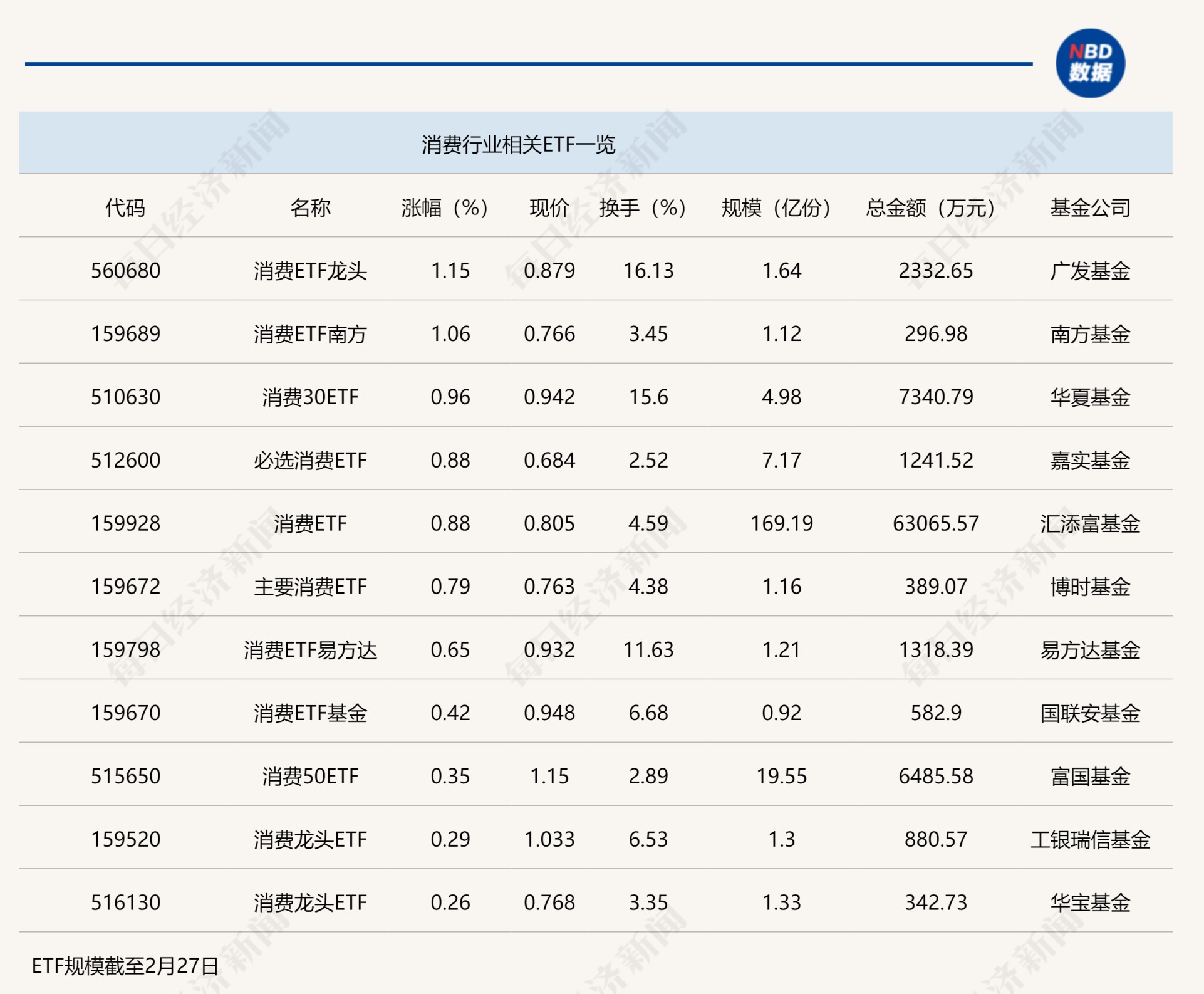Image resolution: width=1204 pixels, height=994 pixels.
Task: Click ETF code 560680
Action: pos(125,271)
